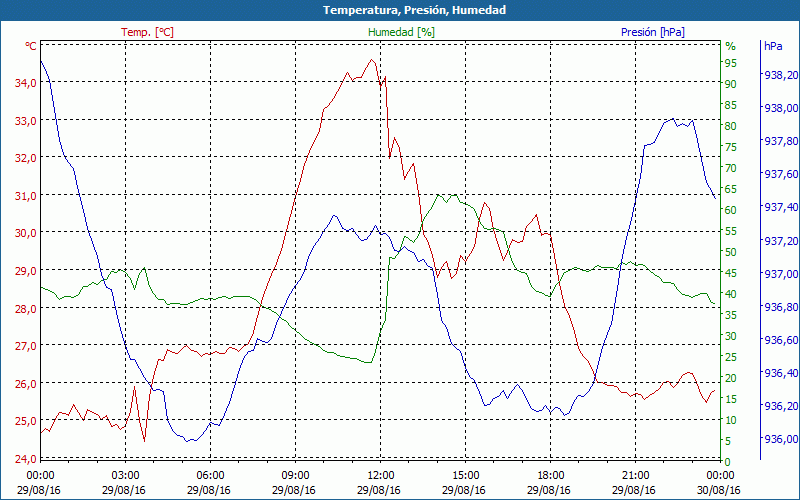Click the 03:00 time axis label

pos(125,476)
